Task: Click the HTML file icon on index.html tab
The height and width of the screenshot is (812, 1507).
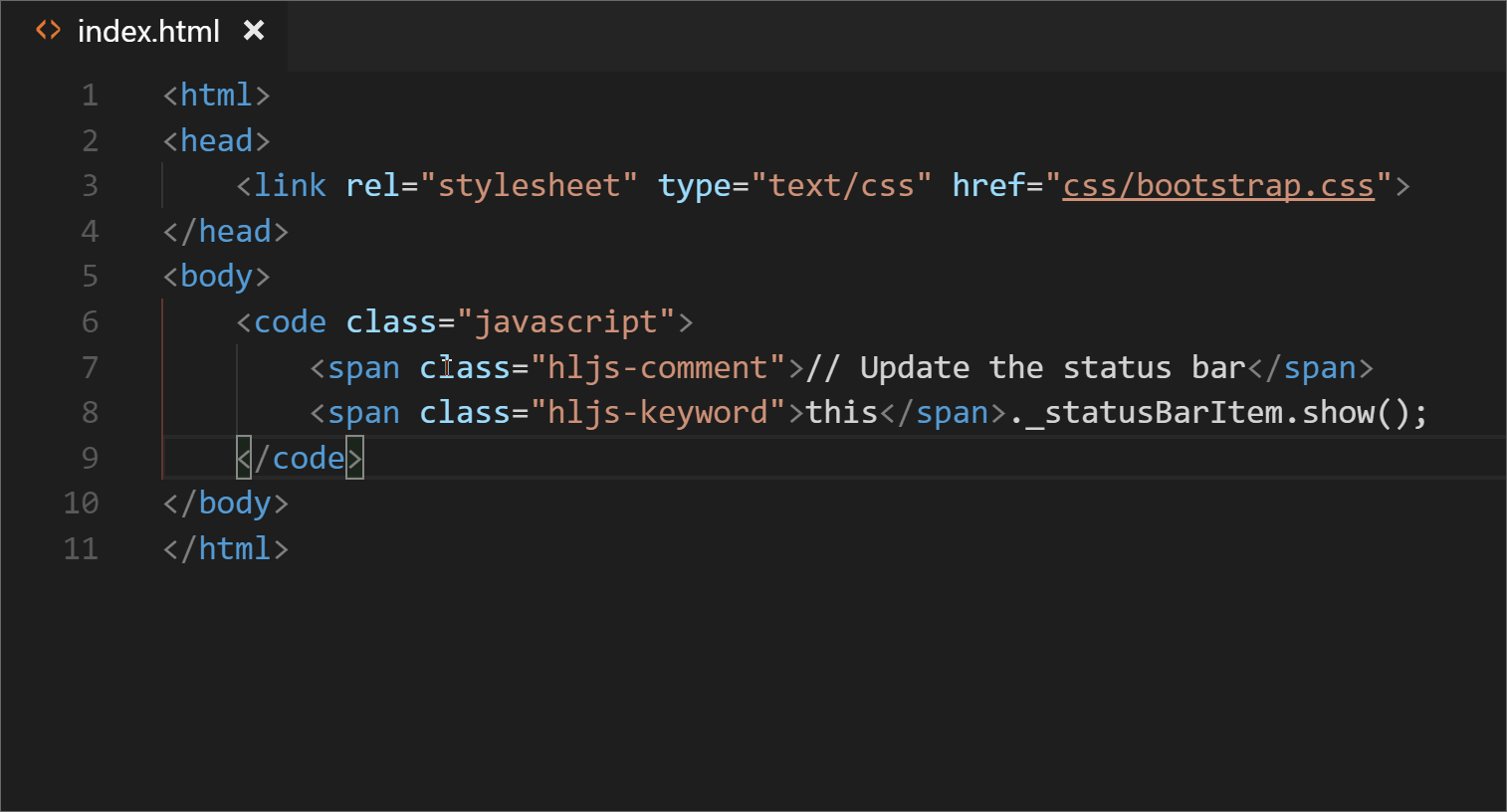Action: coord(48,31)
